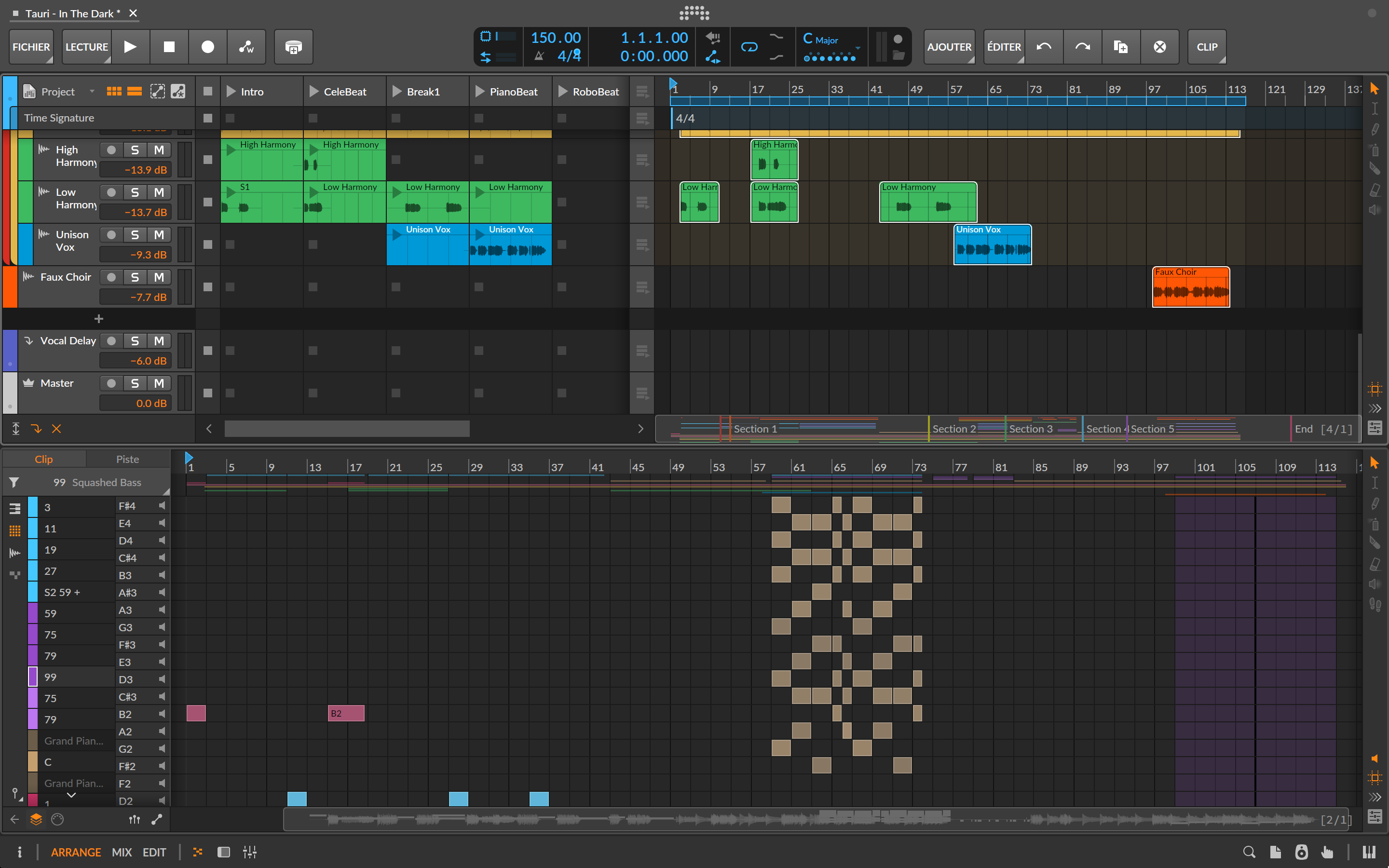
Task: Click the Section 2 marker in the arranger timeline
Action: [x=954, y=429]
